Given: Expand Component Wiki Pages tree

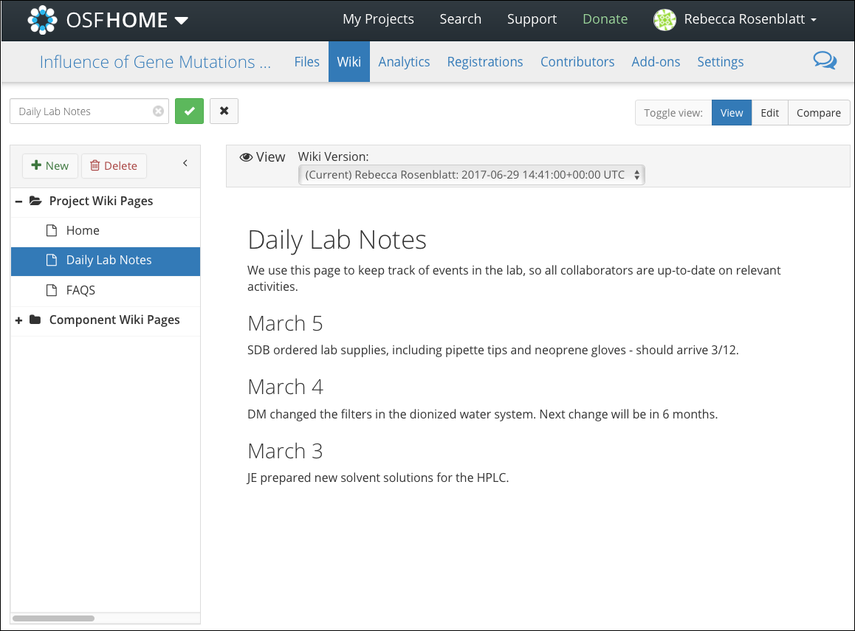Looking at the screenshot, I should 19,320.
